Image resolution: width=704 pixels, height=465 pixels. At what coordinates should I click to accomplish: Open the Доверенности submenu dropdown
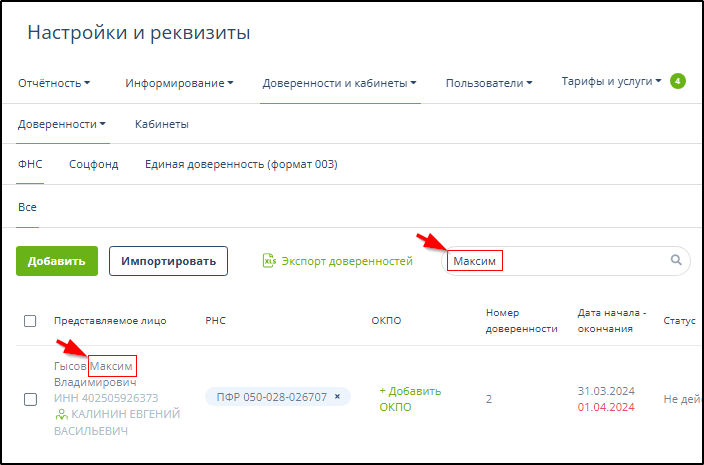(62, 124)
